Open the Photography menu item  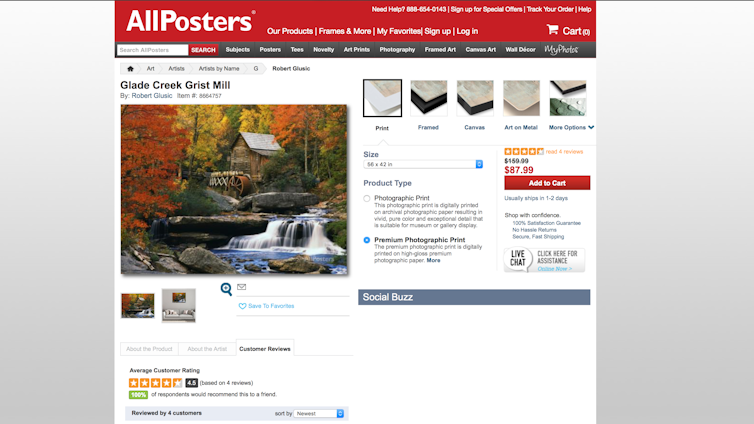(397, 50)
